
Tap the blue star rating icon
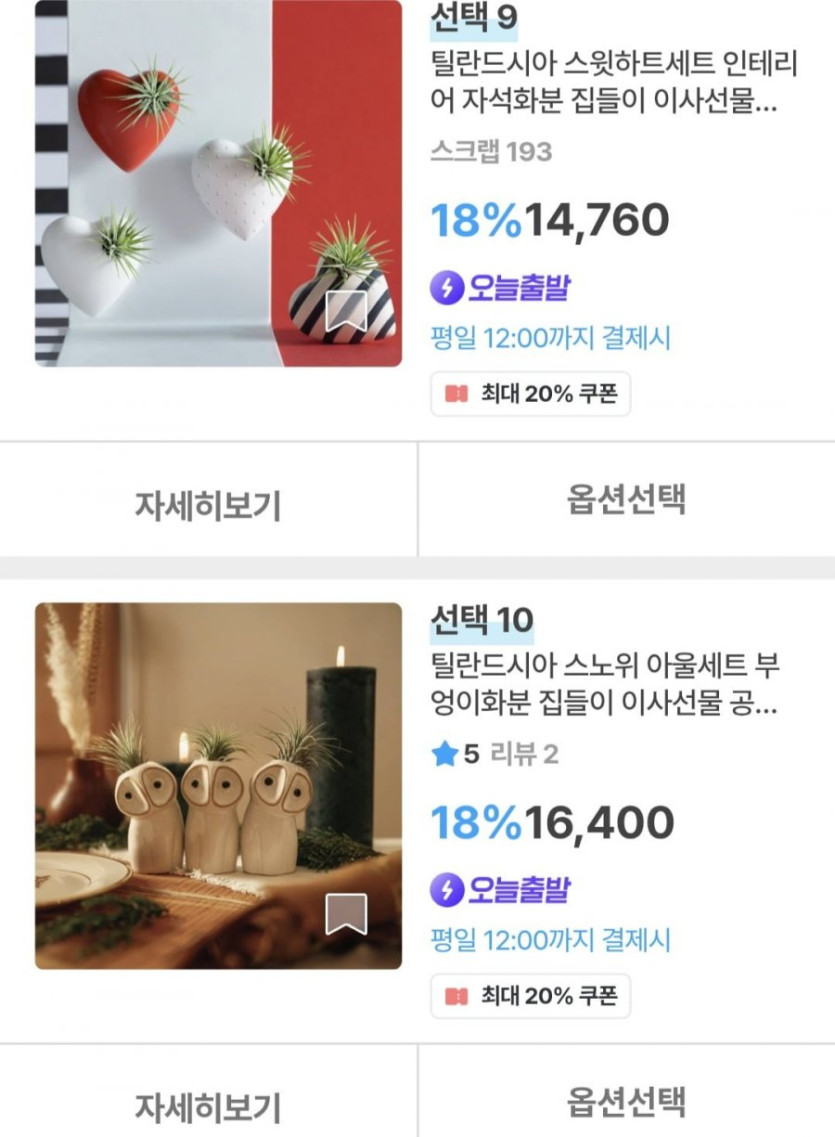pyautogui.click(x=444, y=754)
